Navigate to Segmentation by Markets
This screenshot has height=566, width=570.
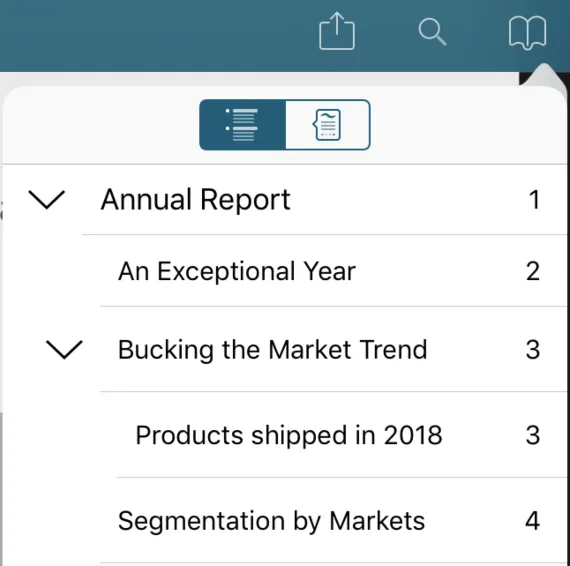(x=271, y=521)
